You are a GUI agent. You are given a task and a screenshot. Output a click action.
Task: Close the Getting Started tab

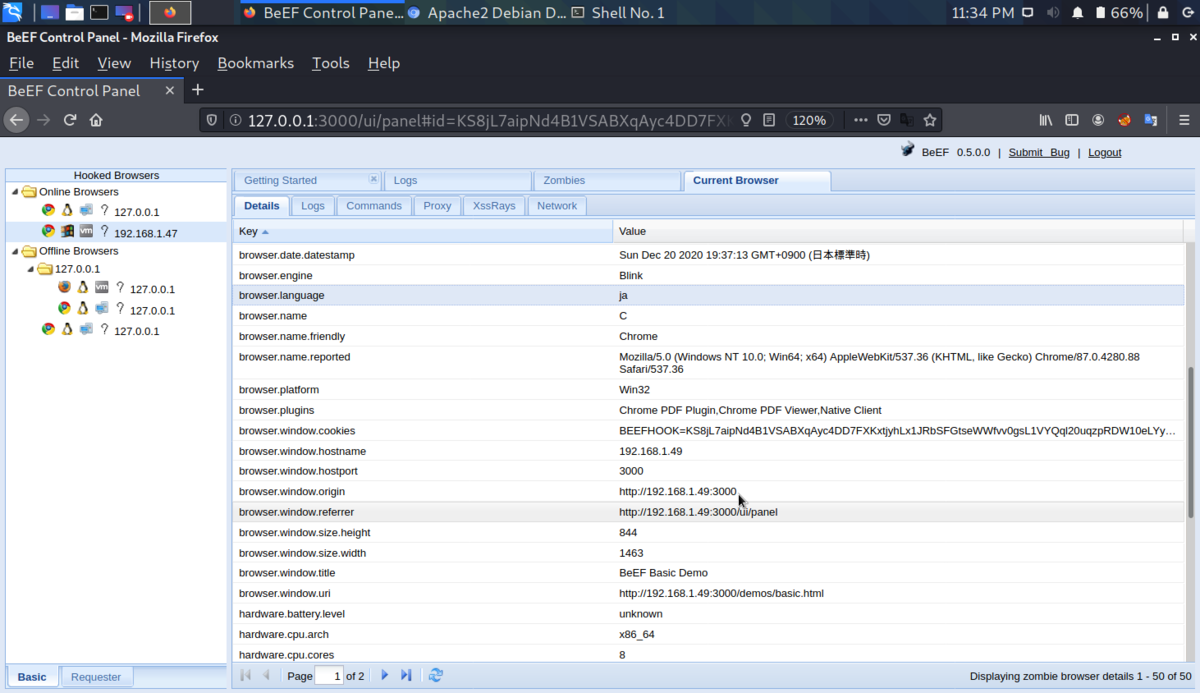click(x=373, y=179)
